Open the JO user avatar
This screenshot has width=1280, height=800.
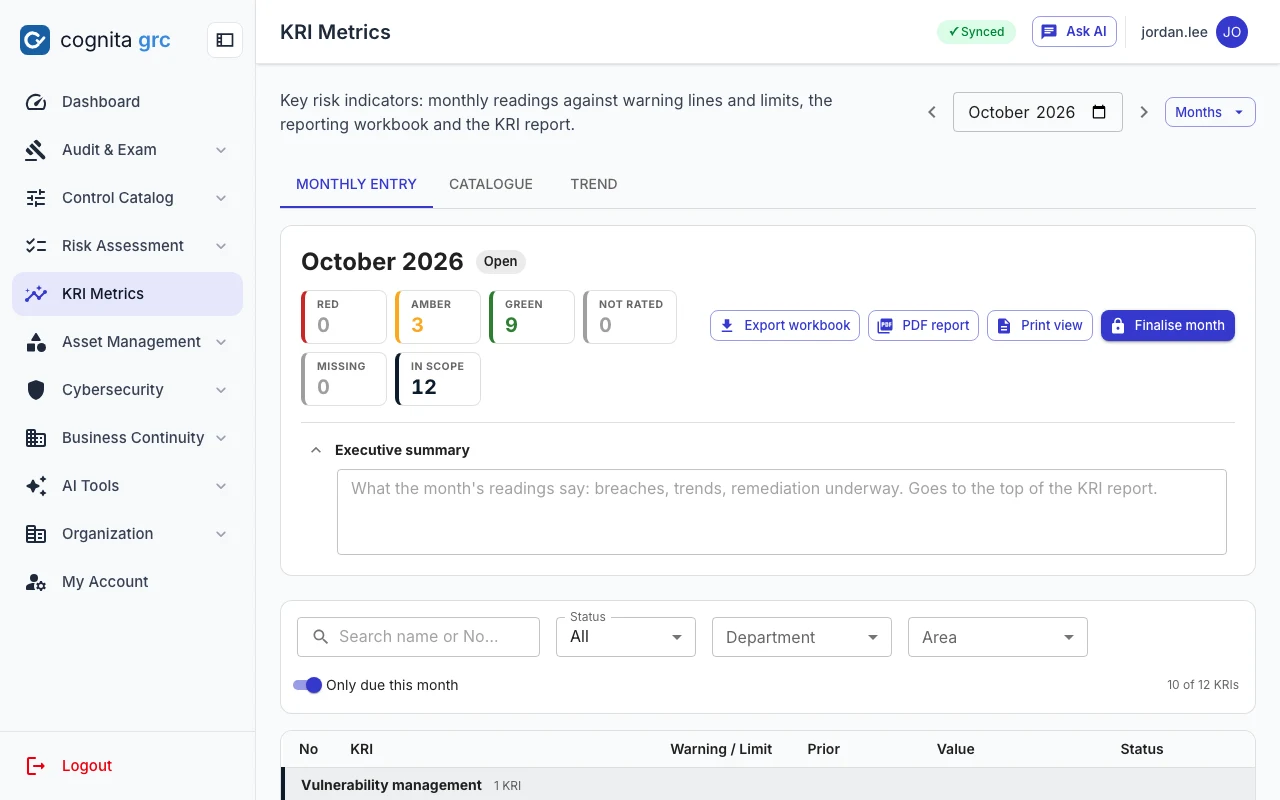pos(1232,32)
